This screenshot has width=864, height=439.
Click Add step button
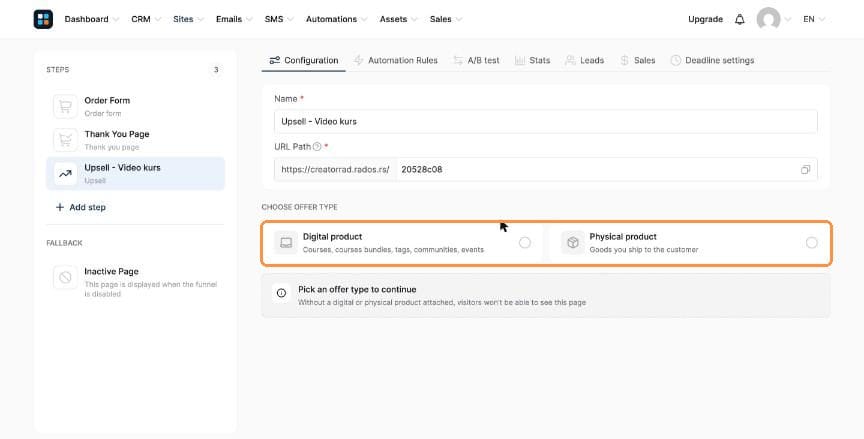pos(80,207)
